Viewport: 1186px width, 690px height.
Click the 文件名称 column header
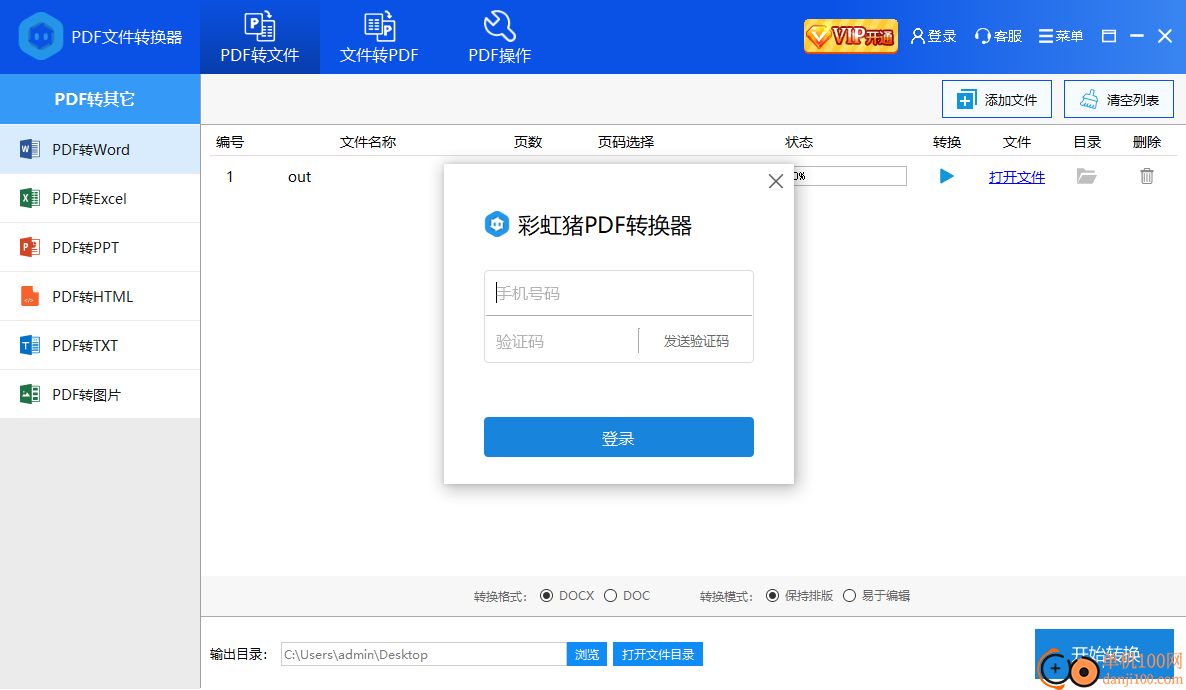368,142
